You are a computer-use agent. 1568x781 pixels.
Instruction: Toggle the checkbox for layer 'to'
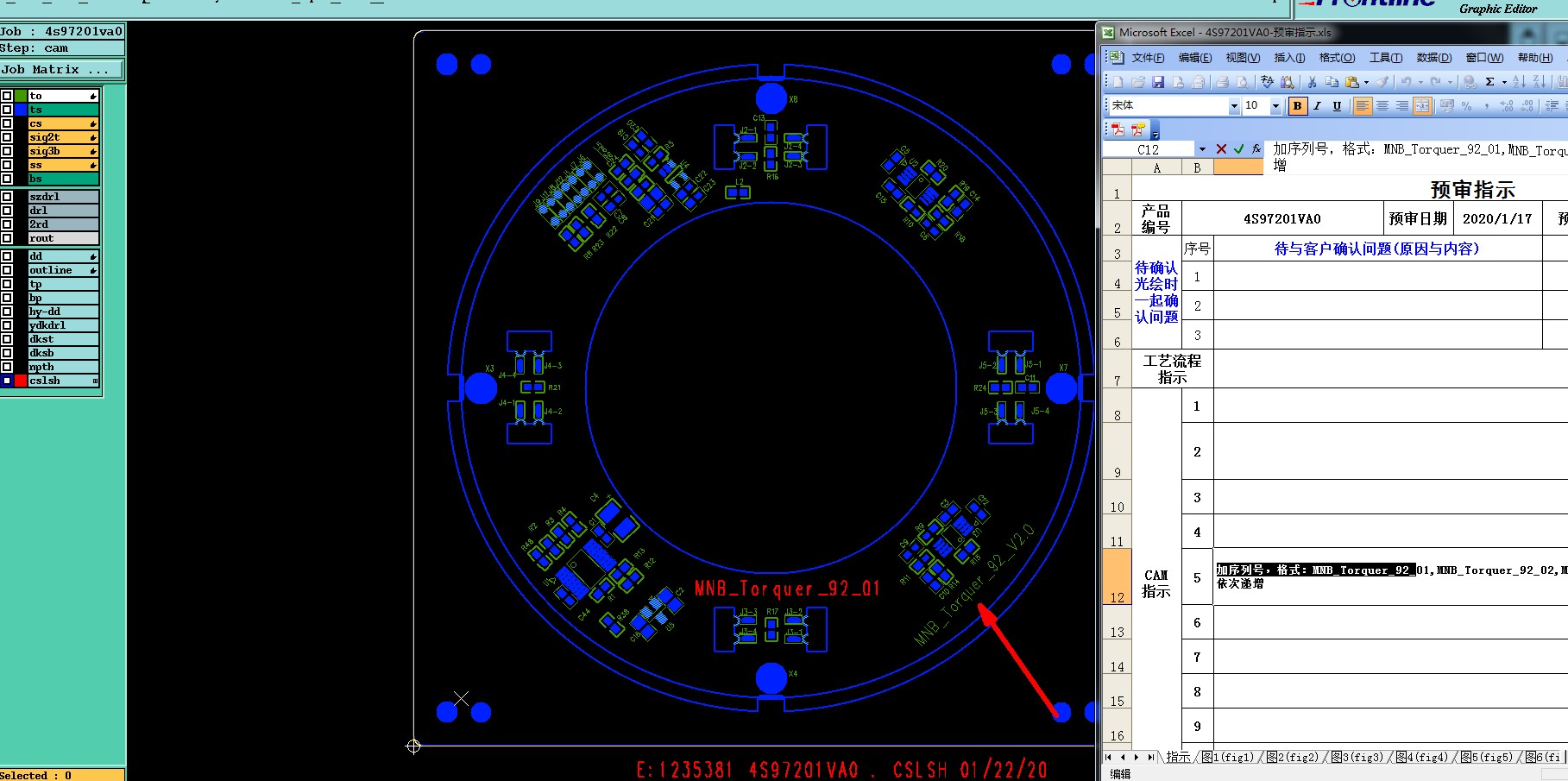point(6,96)
